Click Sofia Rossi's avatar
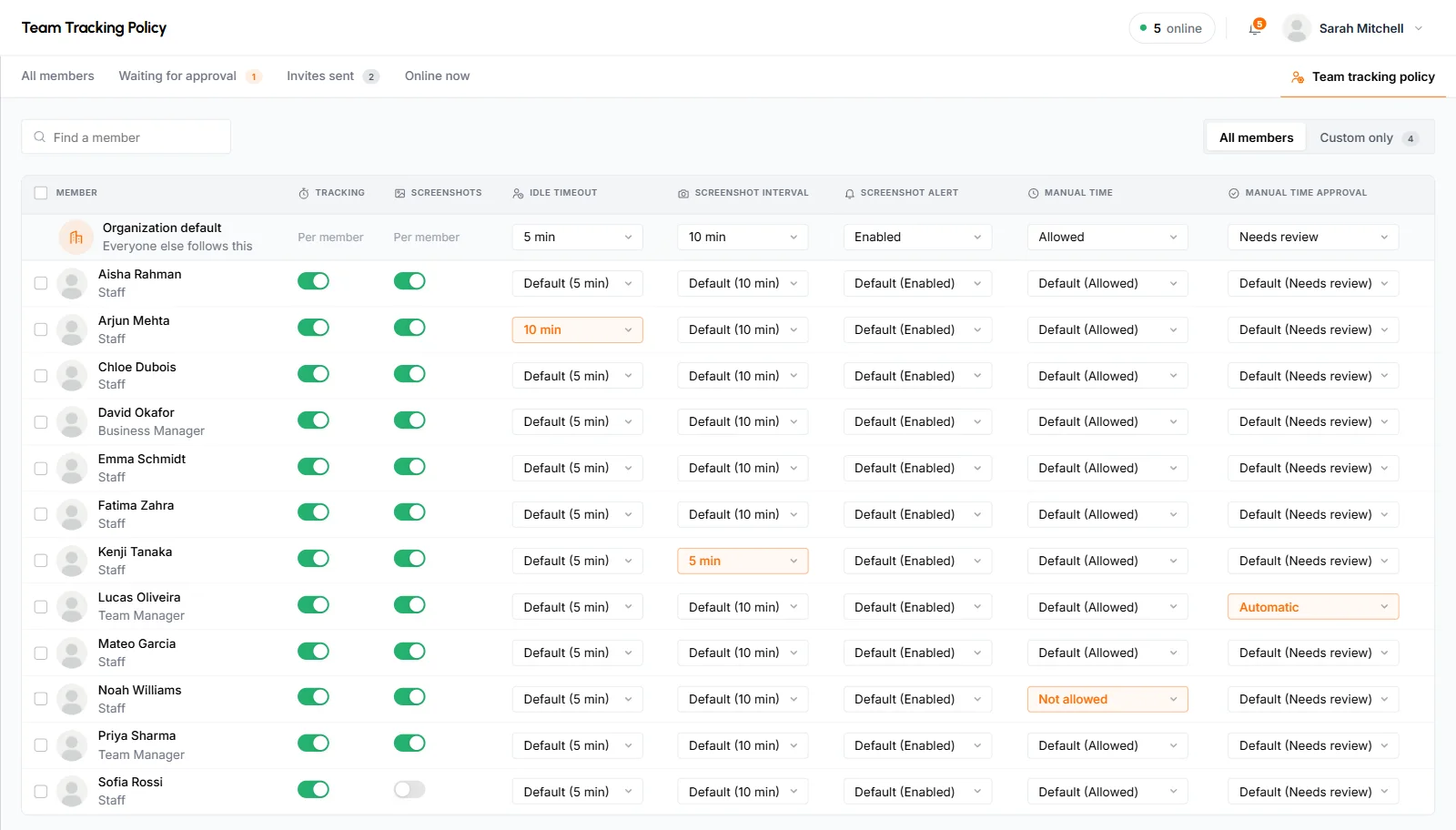Image resolution: width=1456 pixels, height=830 pixels. (72, 791)
